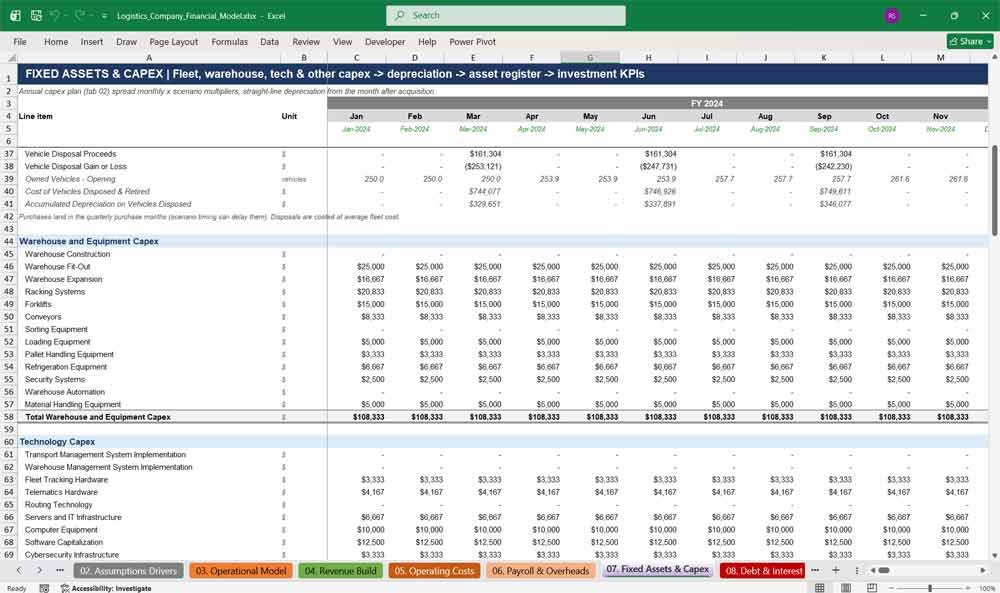Open the Help ribbon tab

427,41
